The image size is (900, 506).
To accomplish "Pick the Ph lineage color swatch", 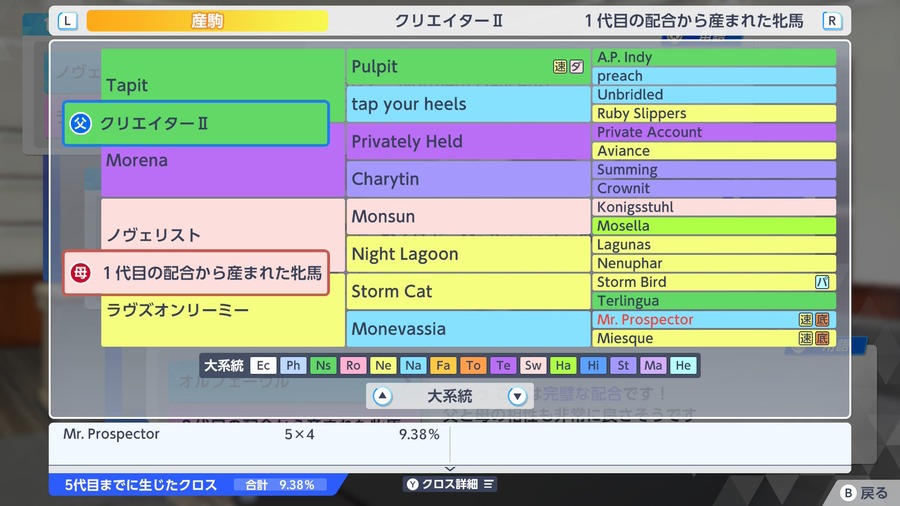I will 293,365.
